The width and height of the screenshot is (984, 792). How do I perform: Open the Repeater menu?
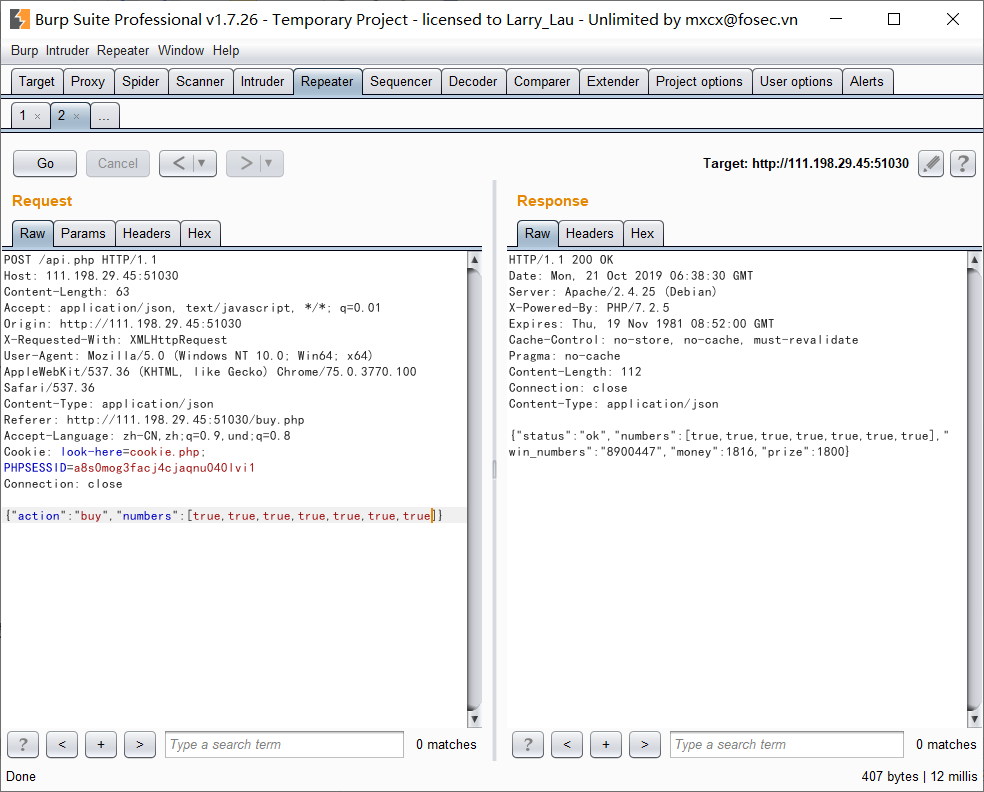click(x=123, y=51)
